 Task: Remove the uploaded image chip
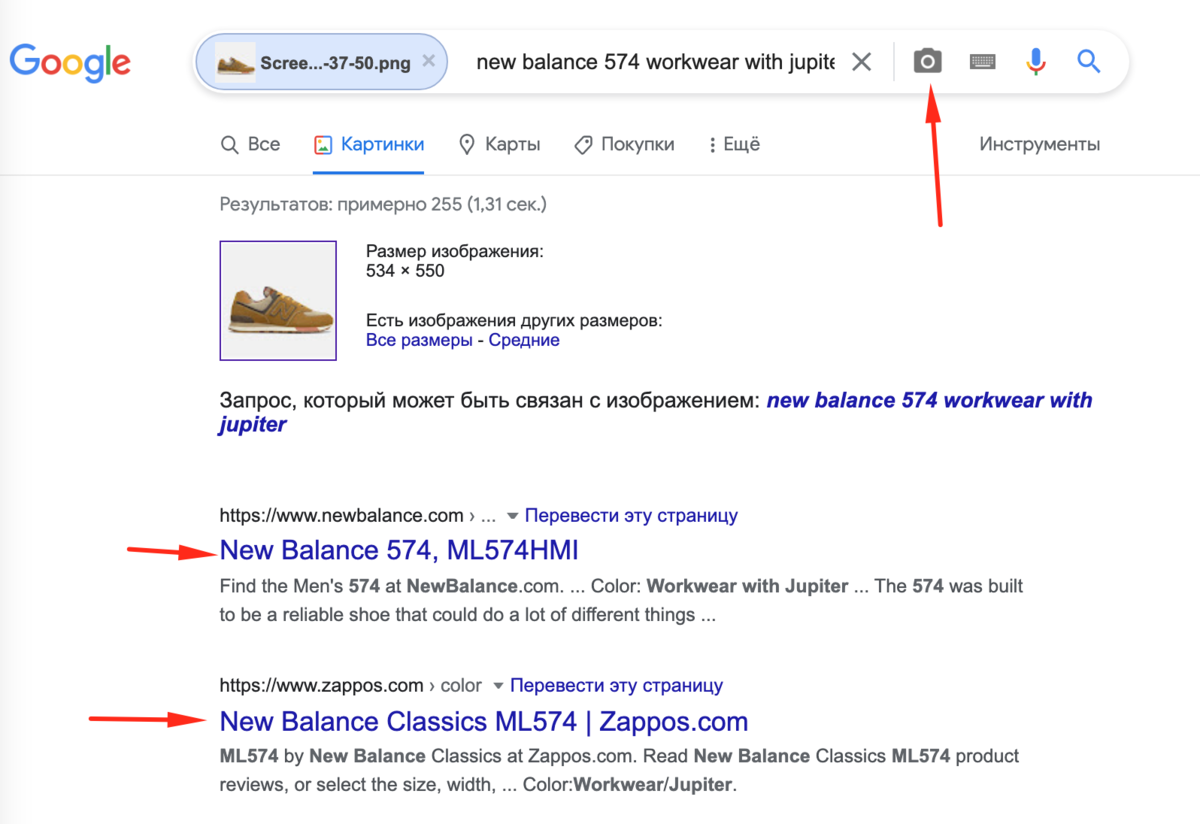coord(429,61)
